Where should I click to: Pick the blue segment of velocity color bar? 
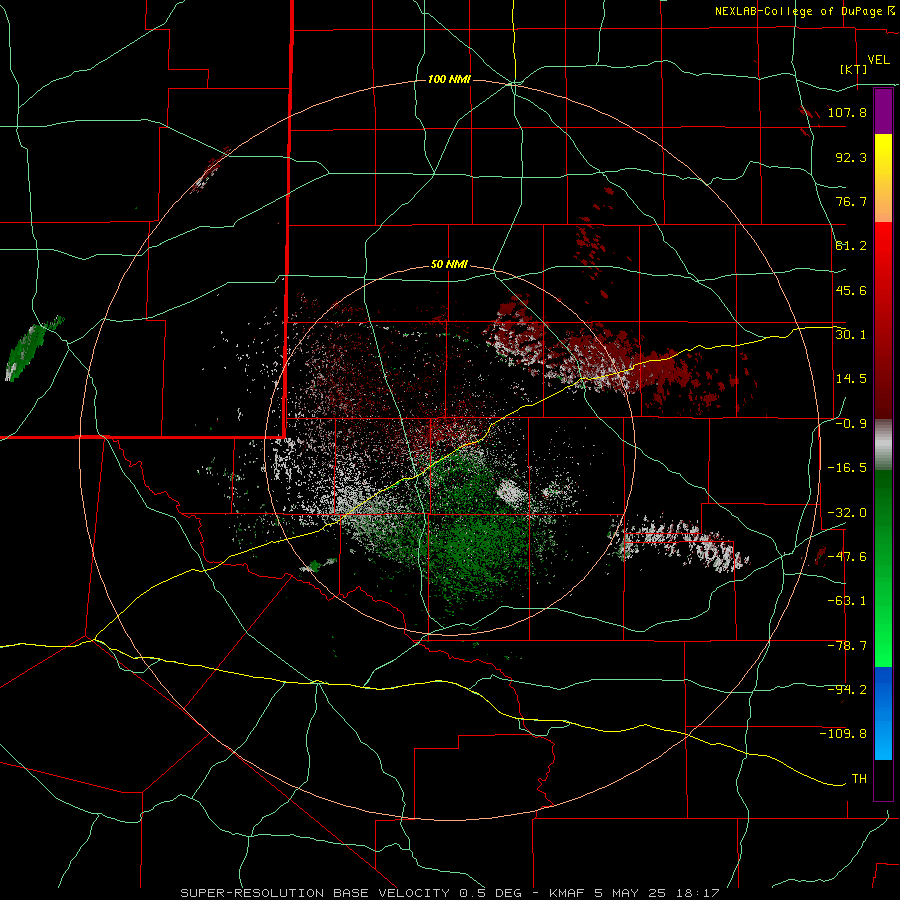[x=883, y=713]
